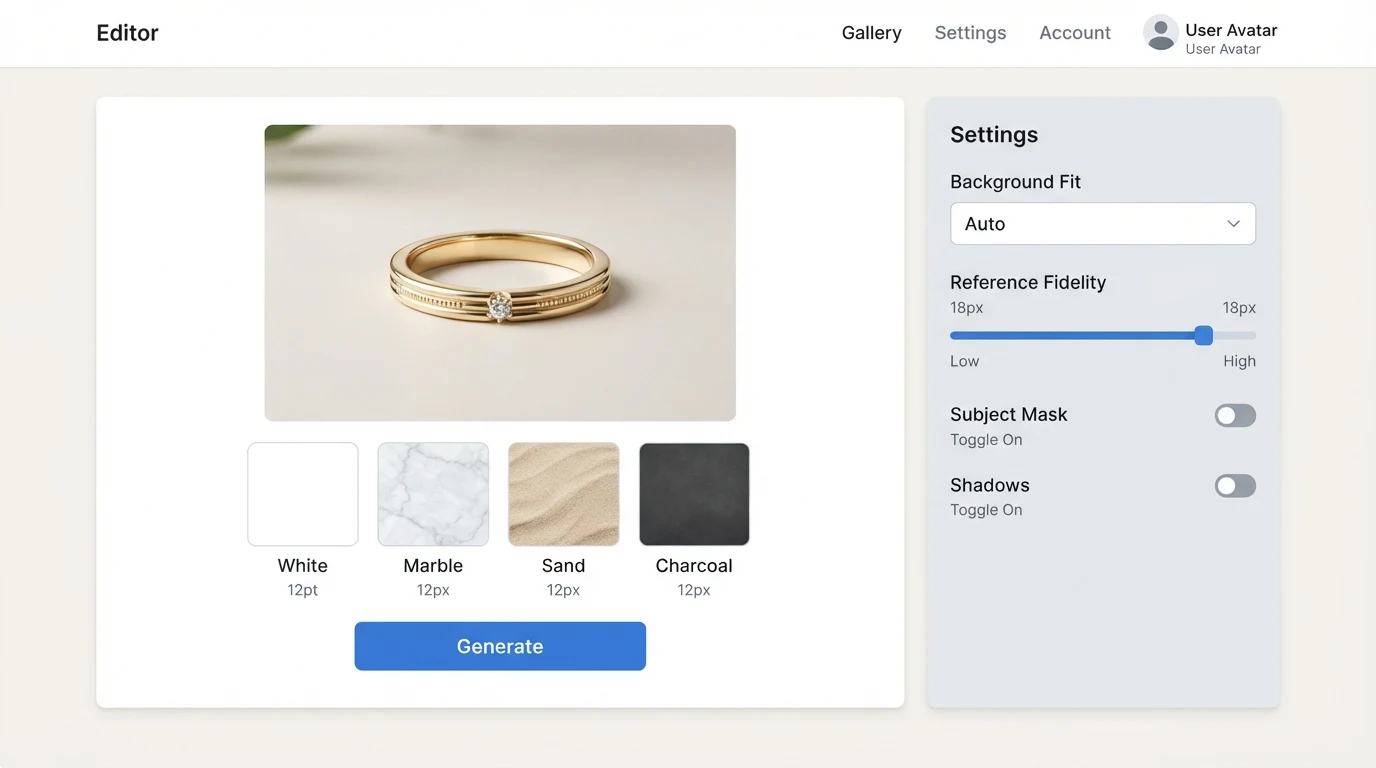Click the Settings panel heading
This screenshot has height=768, width=1376.
(x=994, y=135)
